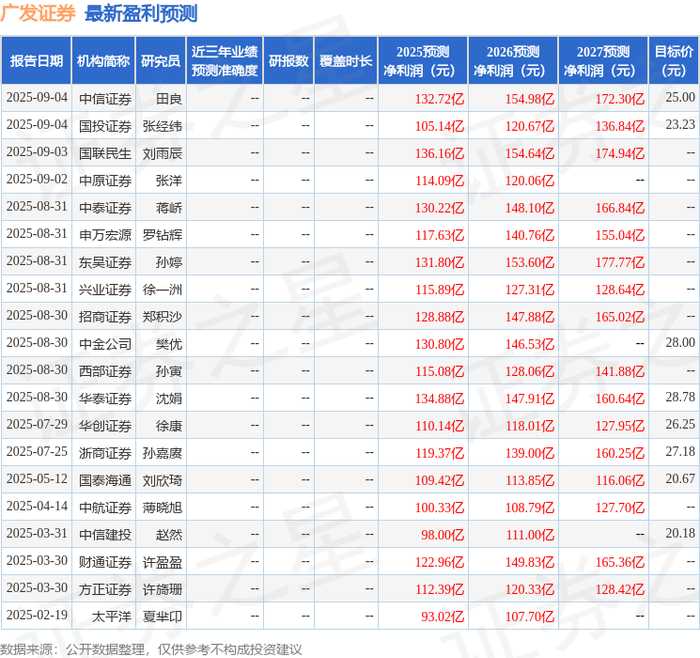This screenshot has height=658, width=700.
Task: Click the 139.00亿 profit value
Action: click(530, 453)
